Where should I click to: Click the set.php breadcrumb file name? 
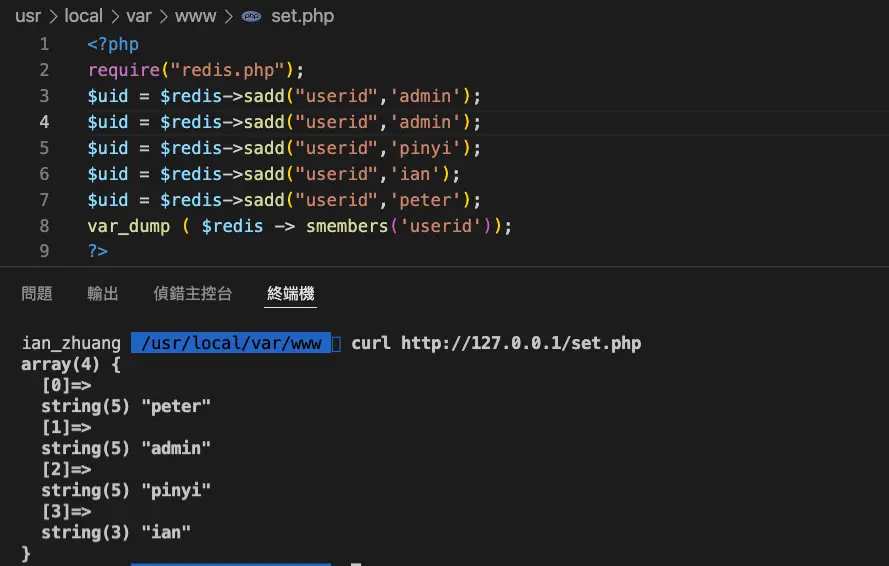(302, 16)
